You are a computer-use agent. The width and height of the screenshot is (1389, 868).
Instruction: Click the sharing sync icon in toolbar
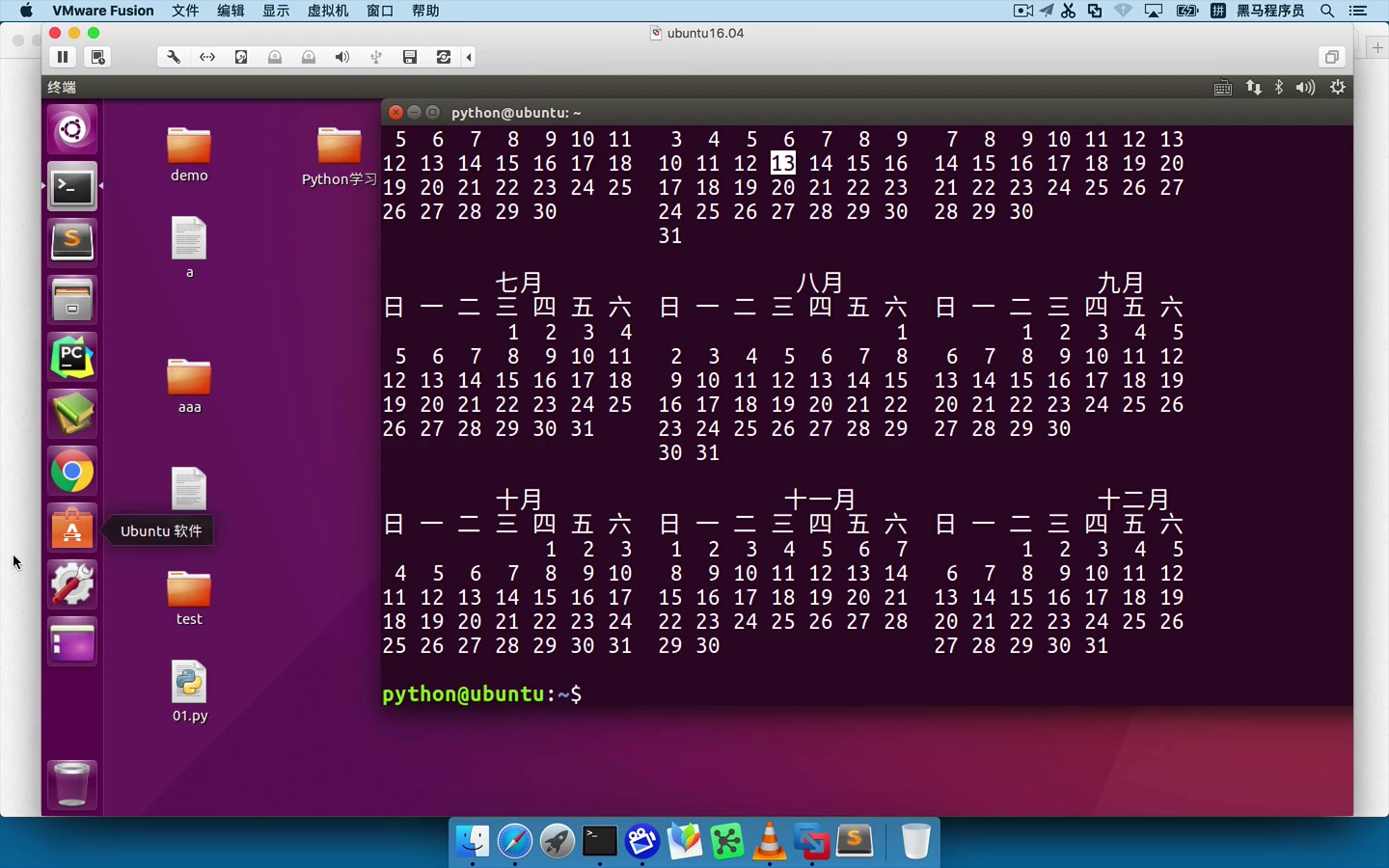pyautogui.click(x=444, y=57)
